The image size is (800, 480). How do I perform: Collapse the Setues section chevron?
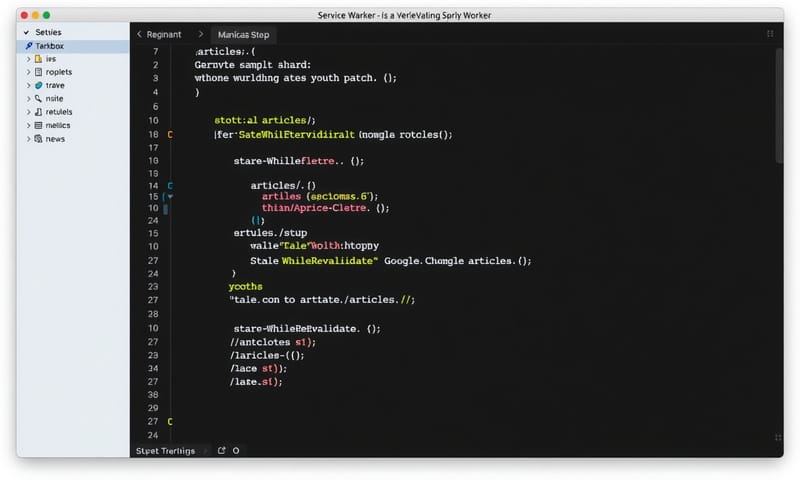[x=26, y=32]
